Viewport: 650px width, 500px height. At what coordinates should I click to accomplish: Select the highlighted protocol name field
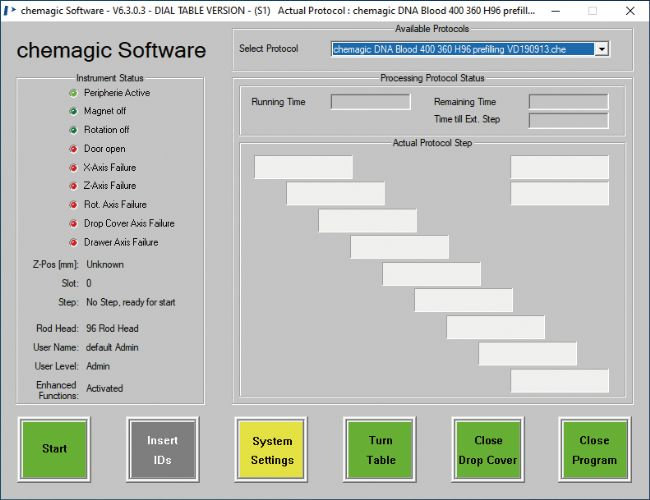pos(463,49)
